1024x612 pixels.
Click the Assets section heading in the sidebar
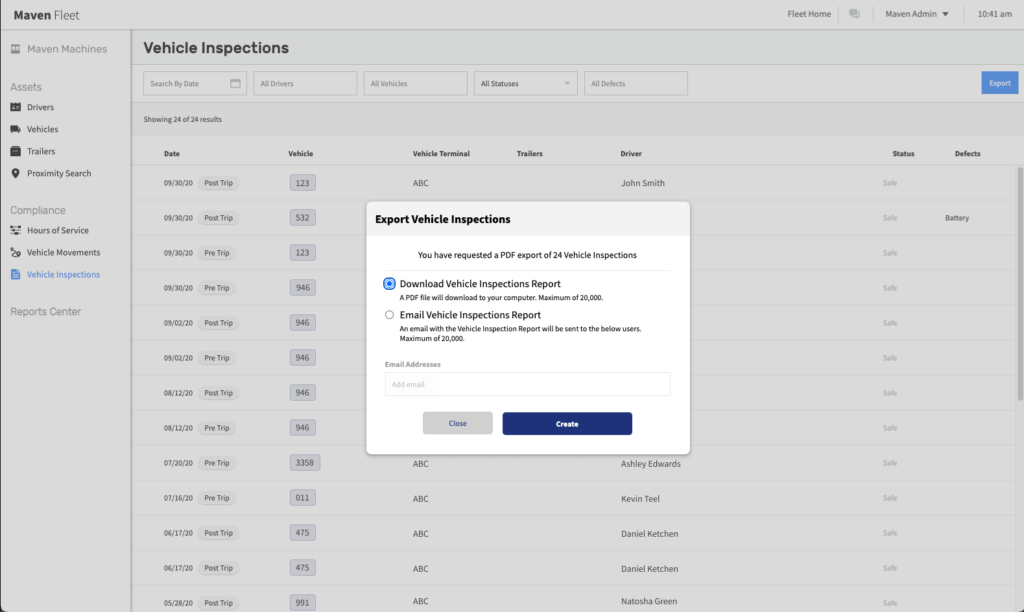tap(25, 87)
